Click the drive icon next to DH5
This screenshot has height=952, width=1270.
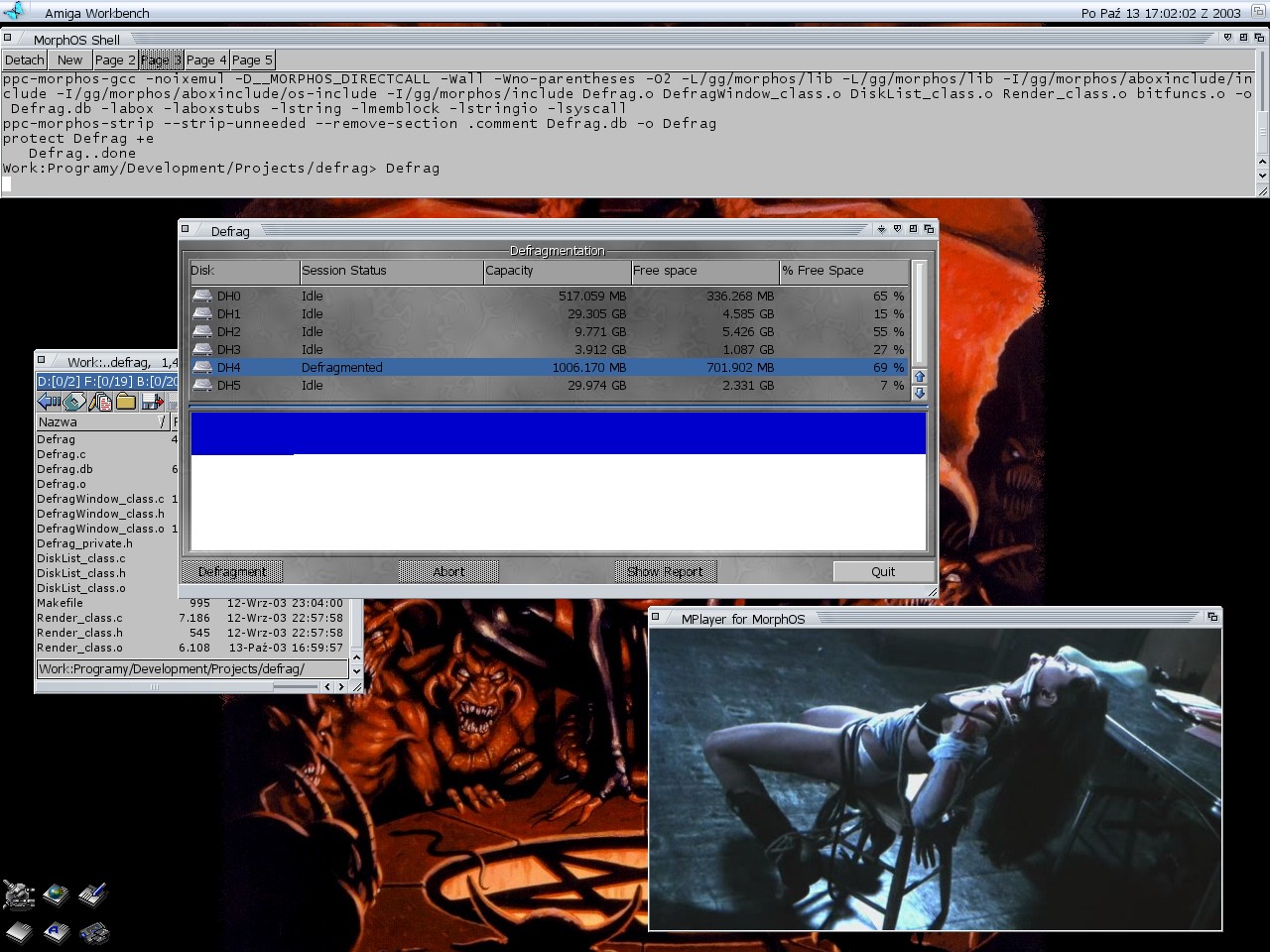coord(202,385)
